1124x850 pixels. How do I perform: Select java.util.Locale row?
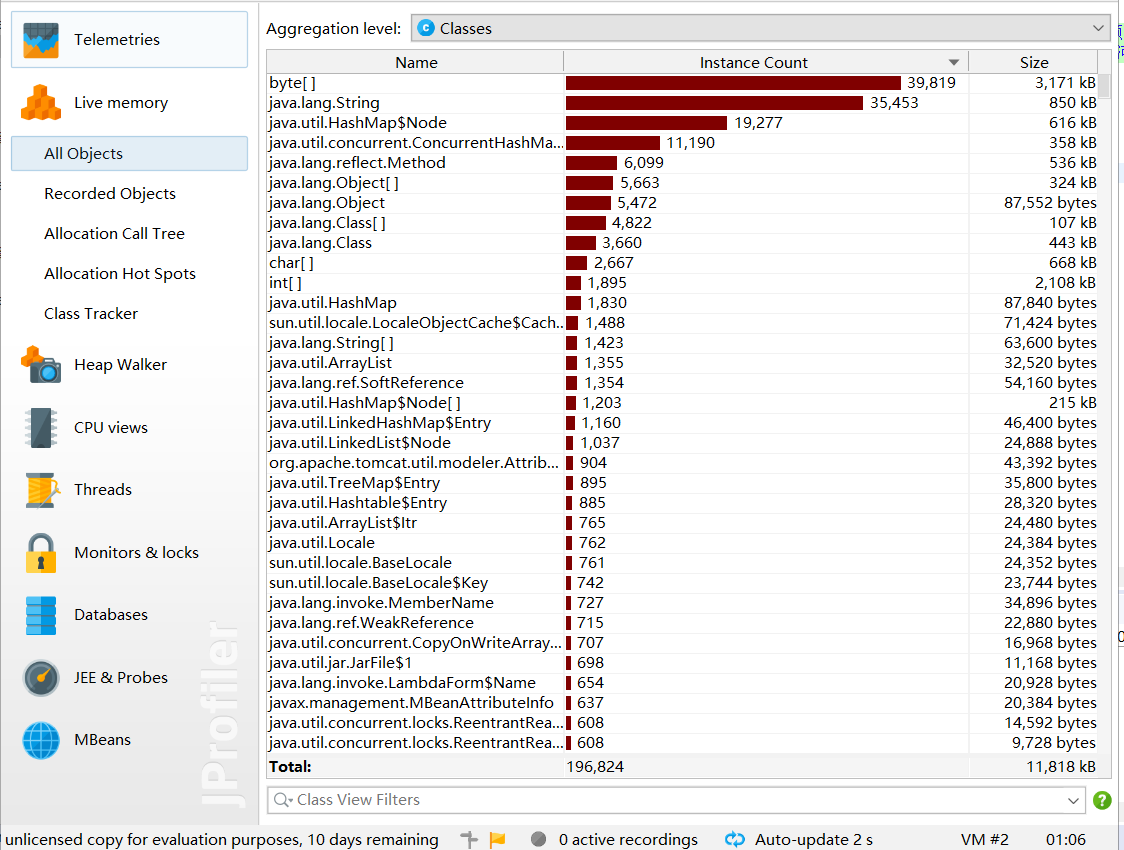tap(682, 543)
